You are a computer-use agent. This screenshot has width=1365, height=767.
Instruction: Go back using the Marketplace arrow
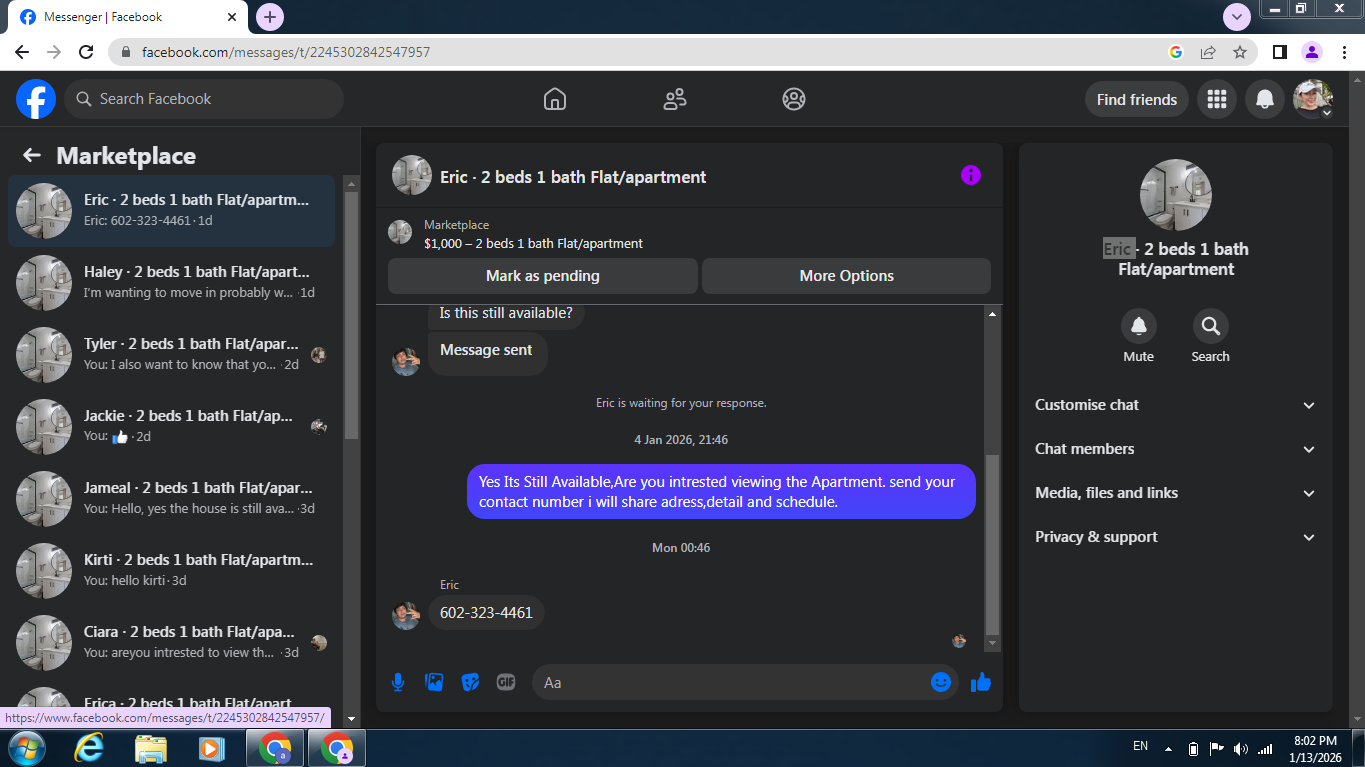pos(32,155)
